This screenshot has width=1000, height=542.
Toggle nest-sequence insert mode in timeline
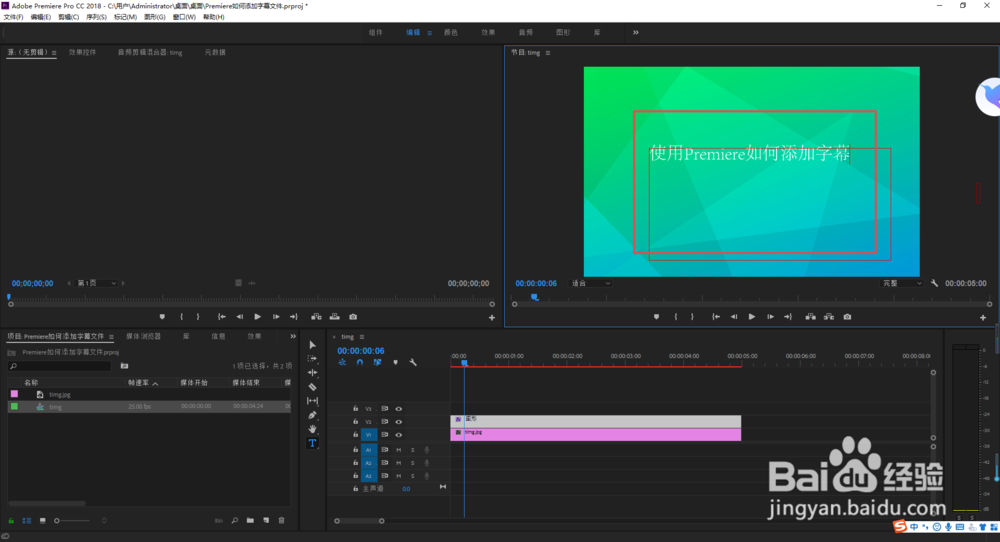point(342,362)
